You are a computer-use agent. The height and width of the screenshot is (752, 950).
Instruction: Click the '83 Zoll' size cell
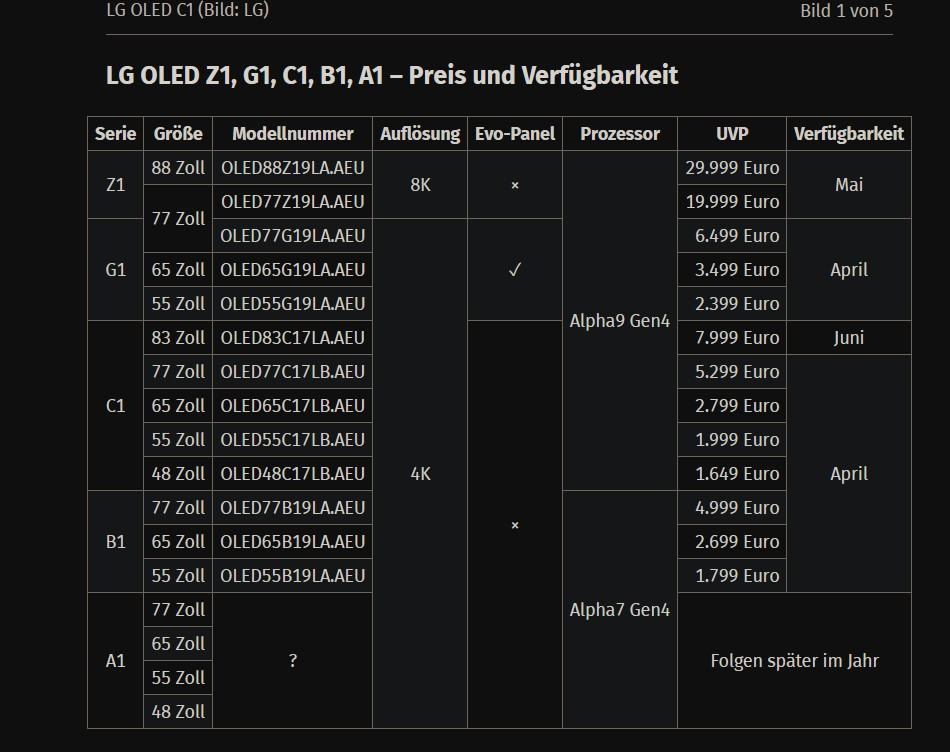coord(178,338)
